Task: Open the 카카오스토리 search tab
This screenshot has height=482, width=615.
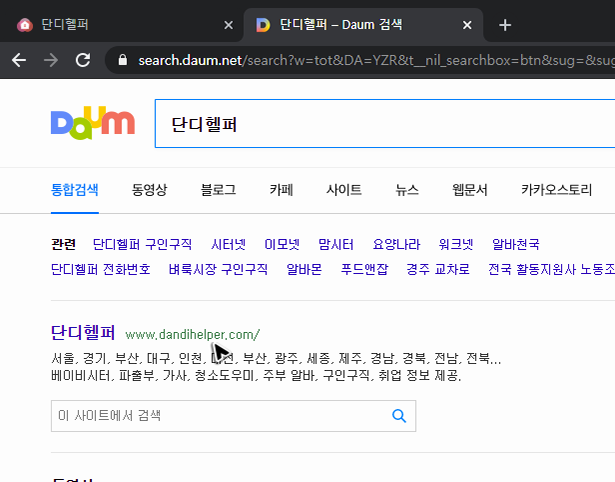Action: 556,190
